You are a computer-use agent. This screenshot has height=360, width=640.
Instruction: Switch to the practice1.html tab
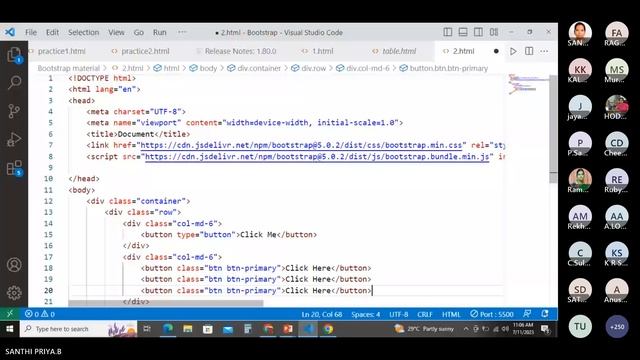[x=61, y=51]
